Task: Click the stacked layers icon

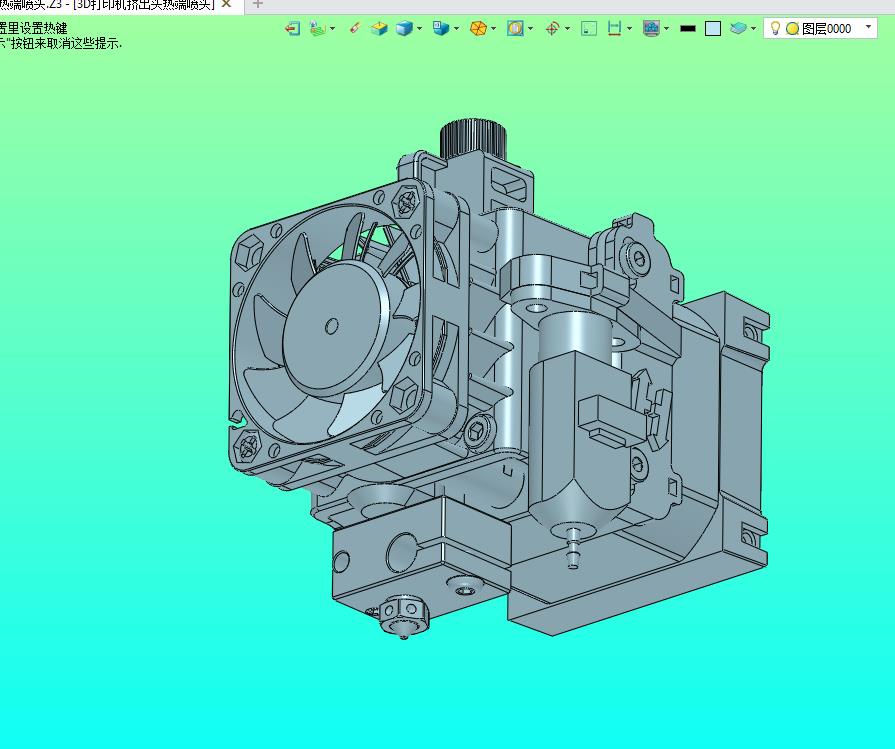Action: [x=738, y=28]
